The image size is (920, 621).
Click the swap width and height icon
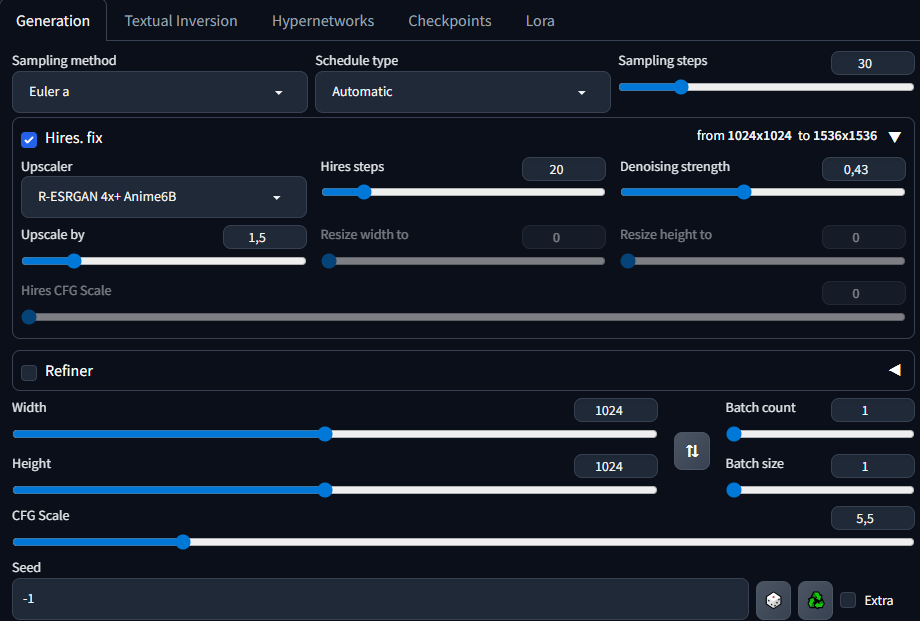tap(691, 451)
